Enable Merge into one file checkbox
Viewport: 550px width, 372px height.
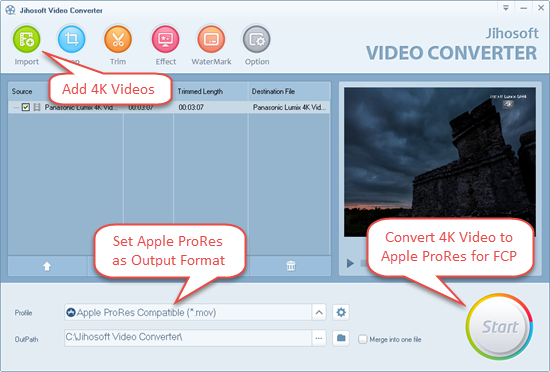pos(363,339)
